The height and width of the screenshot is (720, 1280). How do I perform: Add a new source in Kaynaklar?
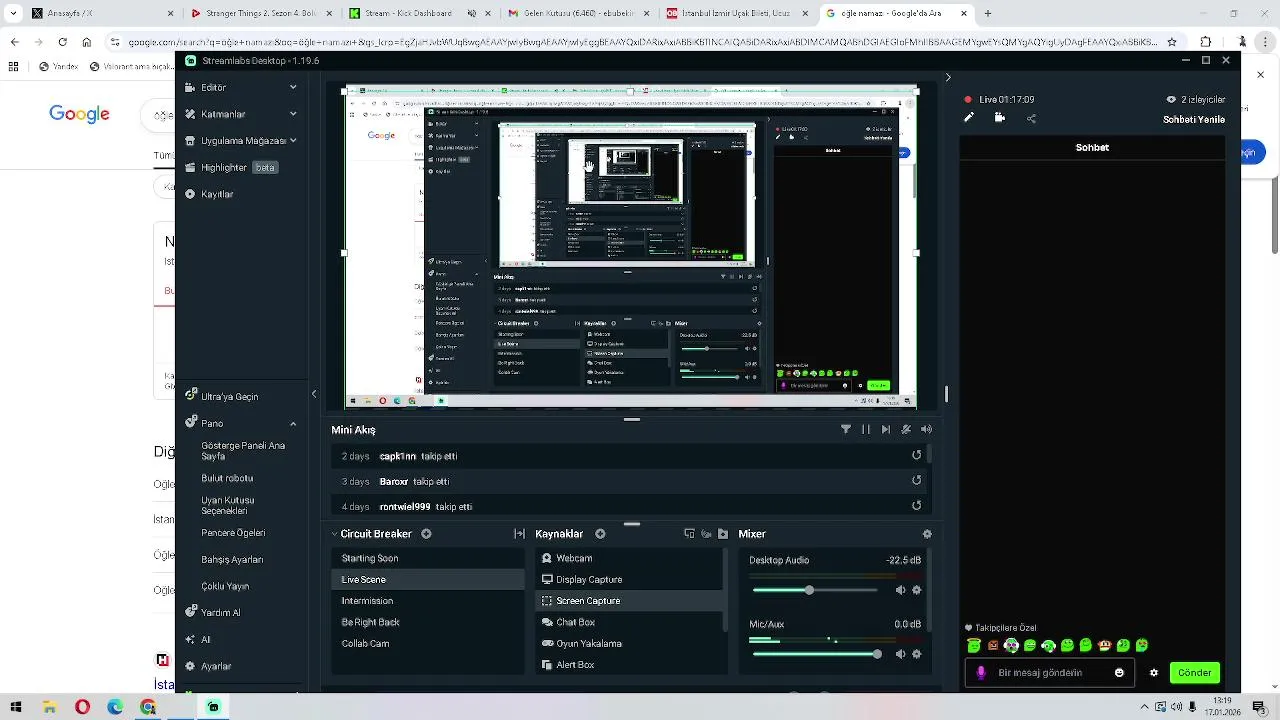(x=600, y=534)
